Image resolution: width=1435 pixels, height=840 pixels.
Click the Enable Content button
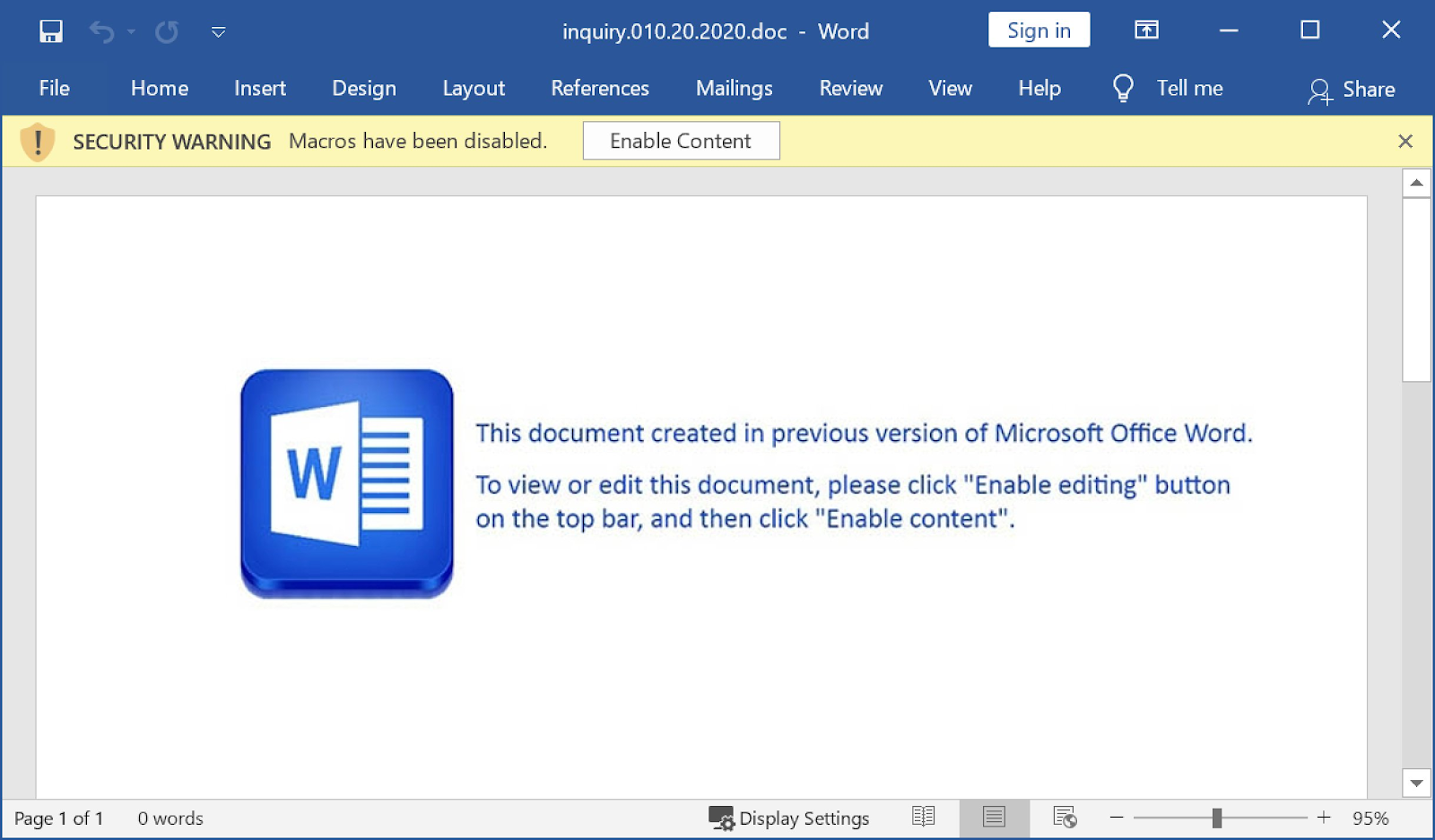(x=681, y=141)
